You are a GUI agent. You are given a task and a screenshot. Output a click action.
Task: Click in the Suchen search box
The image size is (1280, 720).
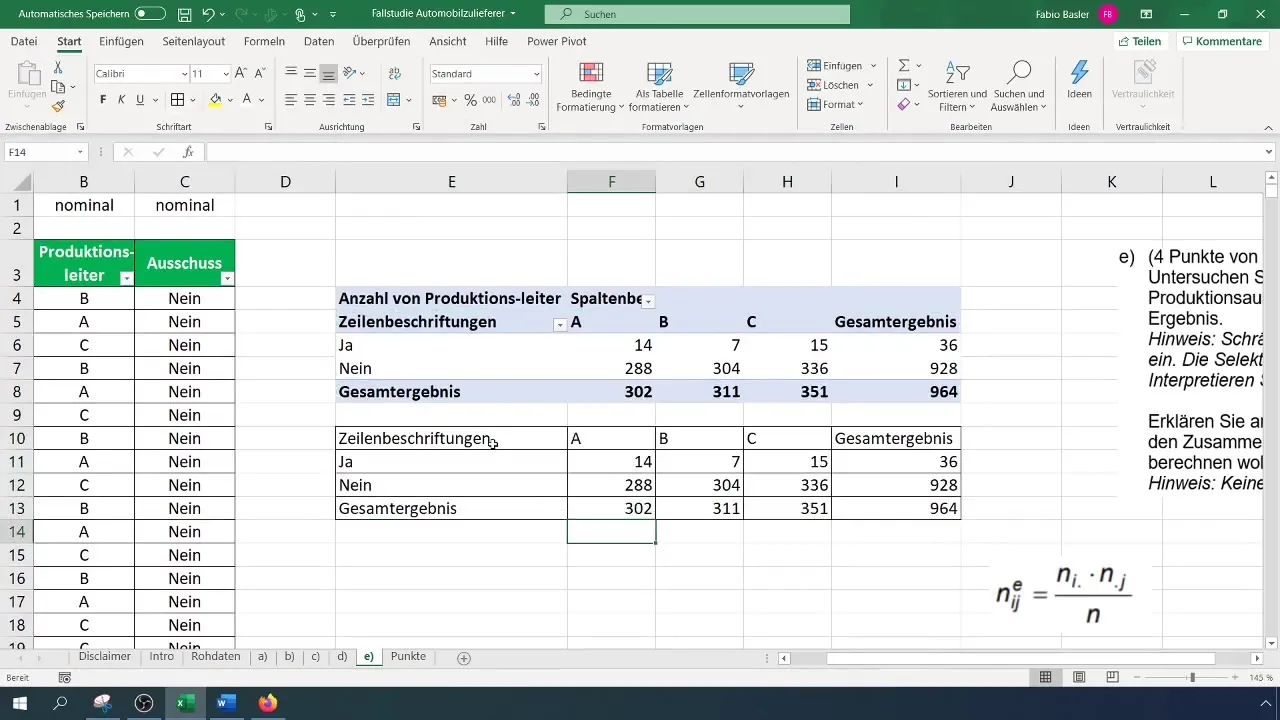tap(697, 14)
